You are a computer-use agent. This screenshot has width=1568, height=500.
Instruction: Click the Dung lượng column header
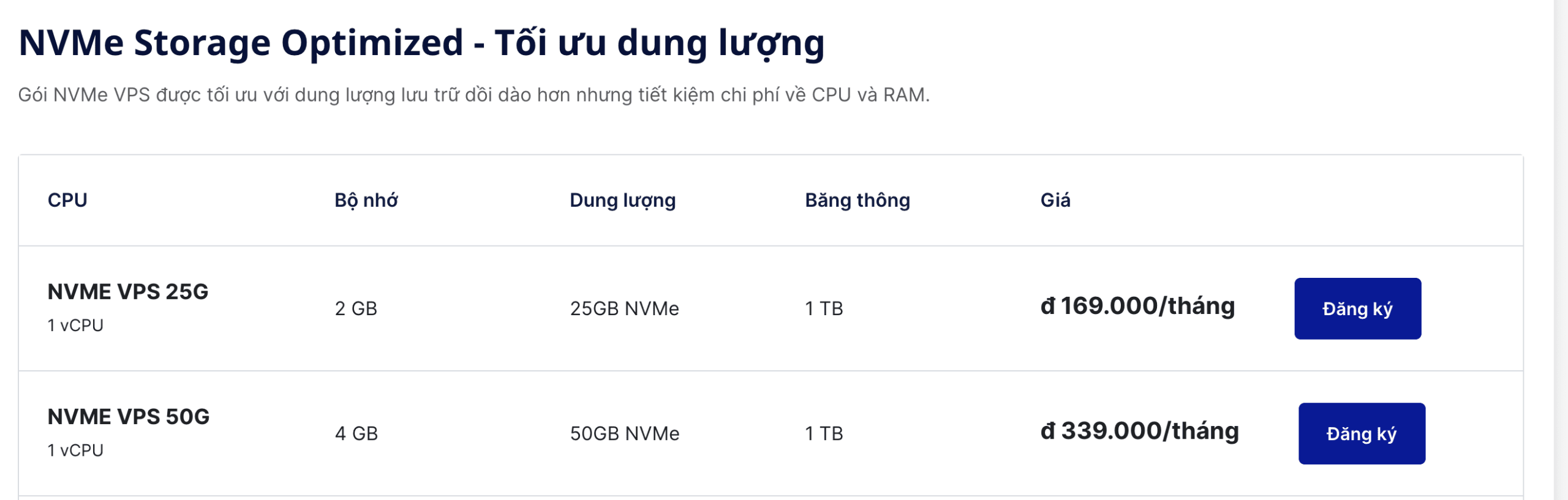pos(622,200)
